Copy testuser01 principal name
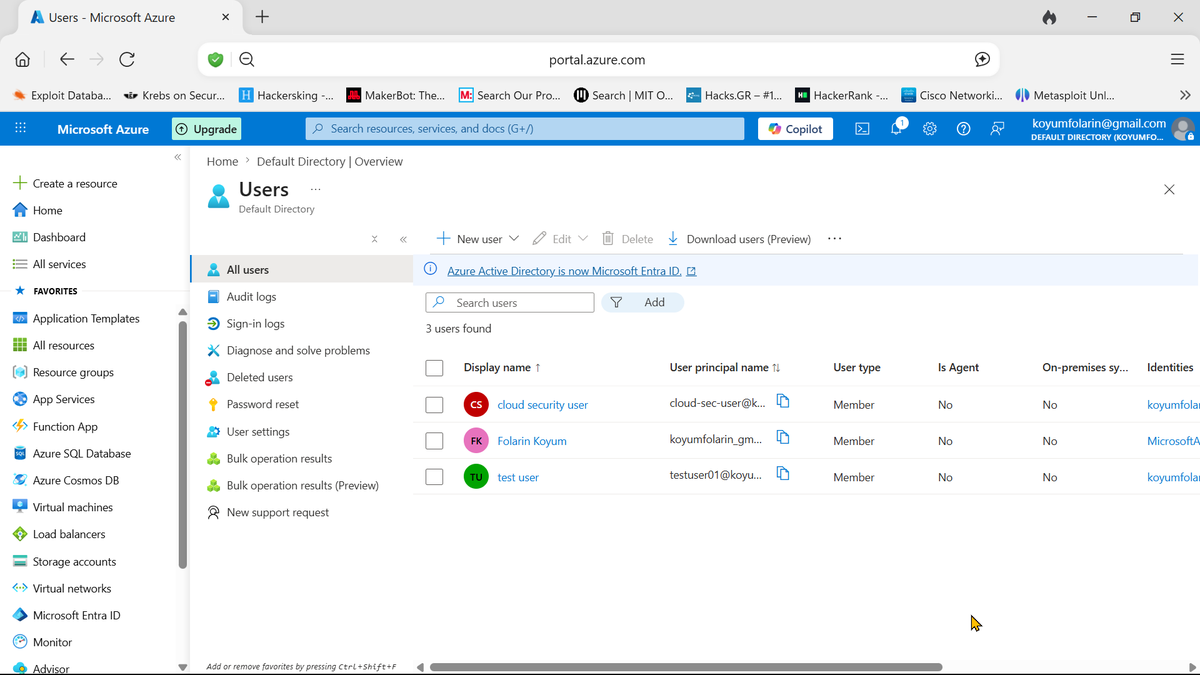The height and width of the screenshot is (675, 1200). coord(783,473)
